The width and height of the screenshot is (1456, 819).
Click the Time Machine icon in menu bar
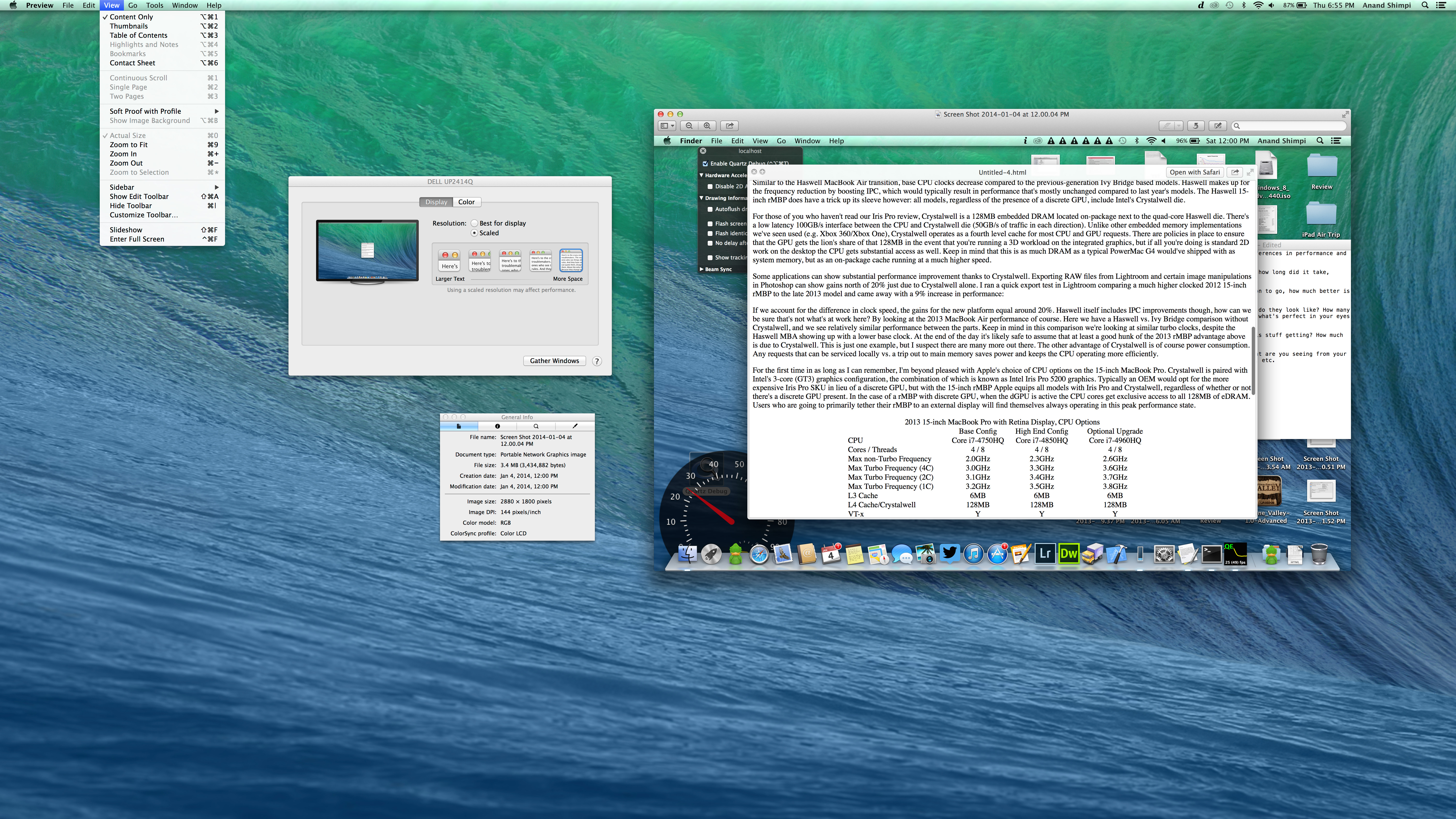pos(1229,5)
